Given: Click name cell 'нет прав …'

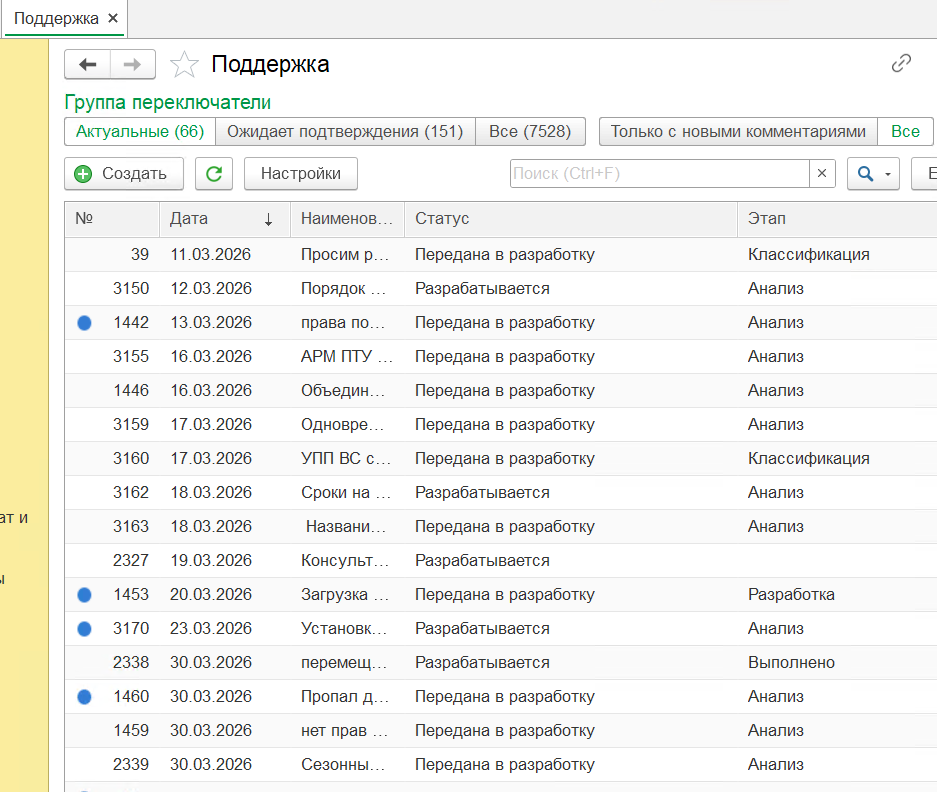Looking at the screenshot, I should (344, 731).
